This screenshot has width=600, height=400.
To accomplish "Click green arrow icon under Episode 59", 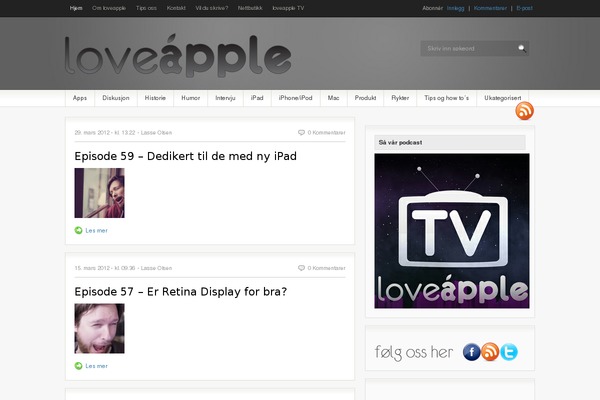I will point(78,230).
